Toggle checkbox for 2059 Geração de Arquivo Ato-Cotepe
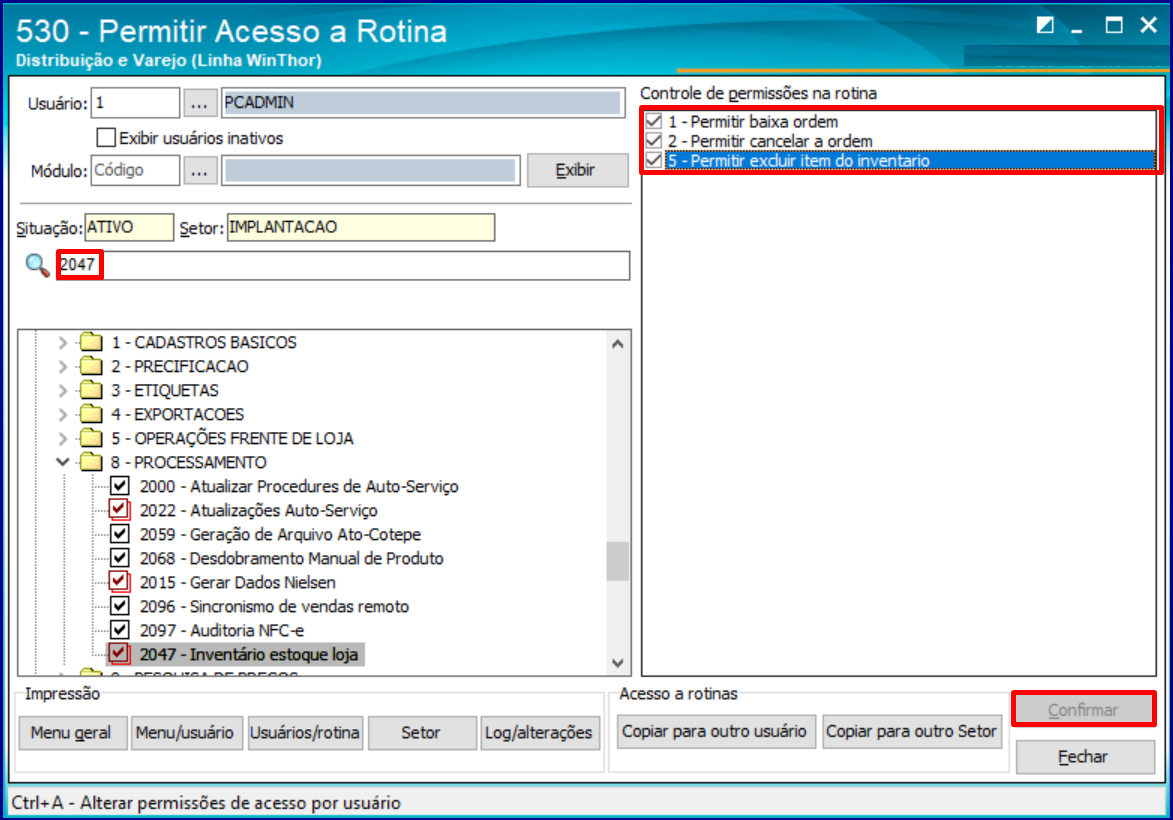The height and width of the screenshot is (820, 1173). click(120, 533)
